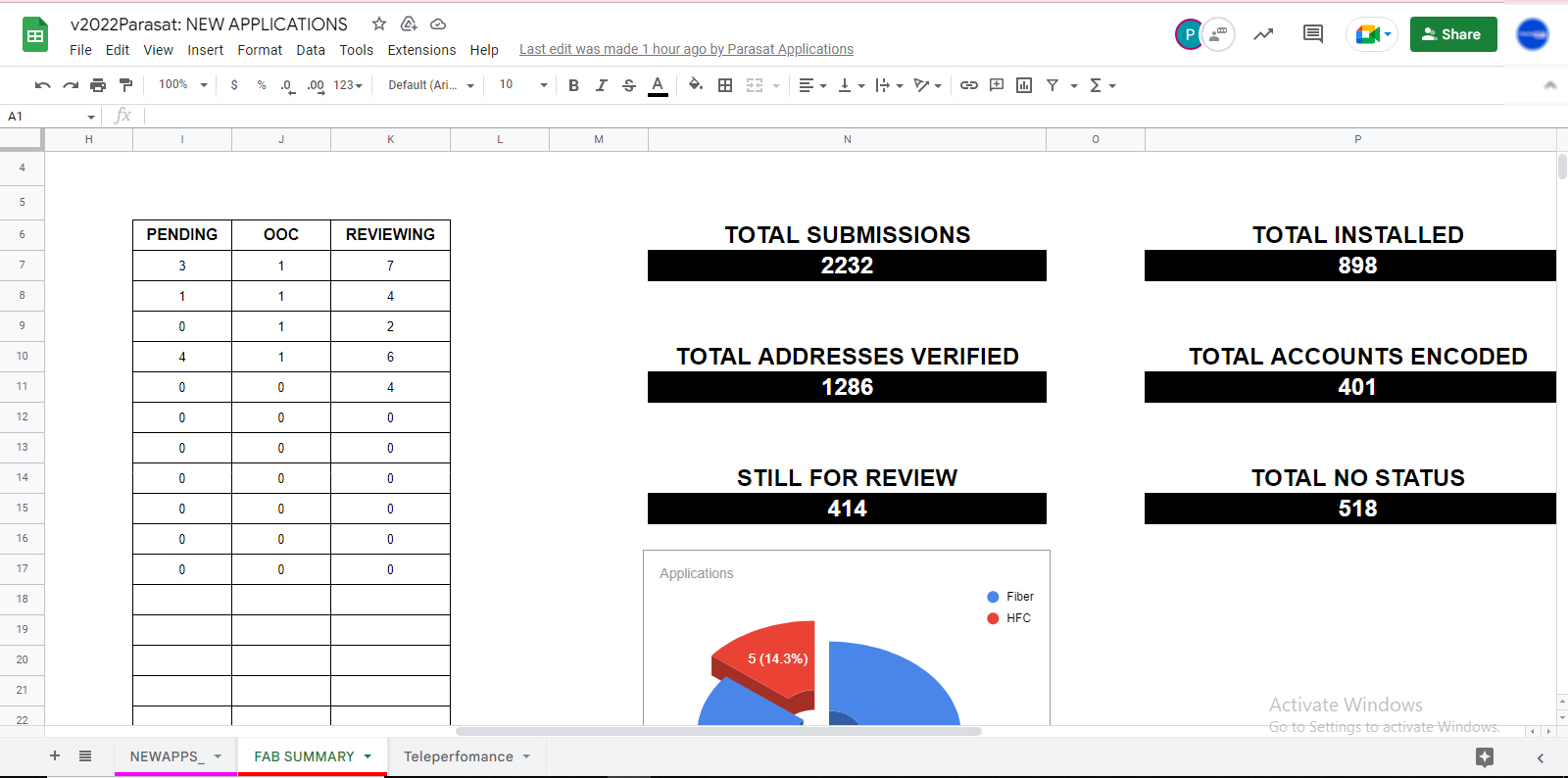Switch to the Teleperfomance sheet tab
Screen dimensions: 1568x778
tap(459, 756)
